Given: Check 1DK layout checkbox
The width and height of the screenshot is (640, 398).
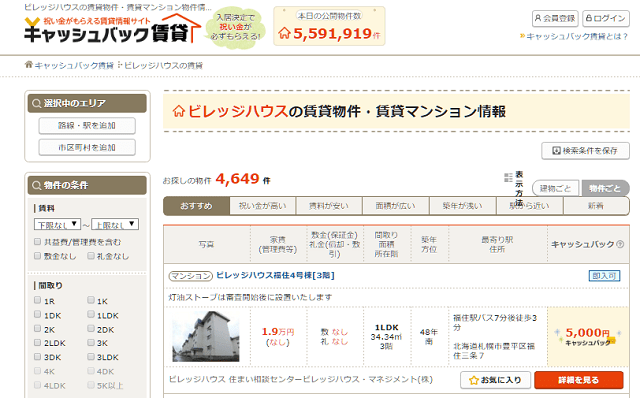Looking at the screenshot, I should point(38,314).
